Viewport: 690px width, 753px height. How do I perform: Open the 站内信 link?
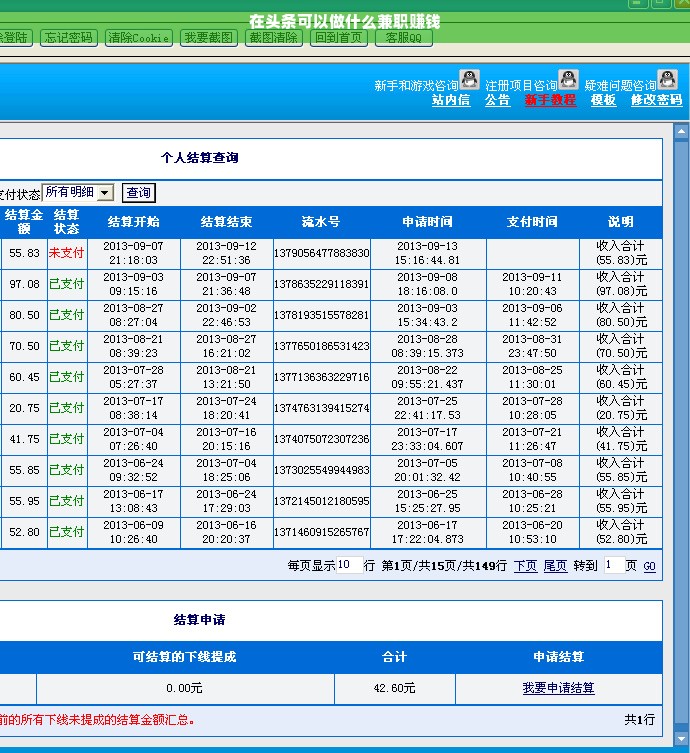point(451,100)
